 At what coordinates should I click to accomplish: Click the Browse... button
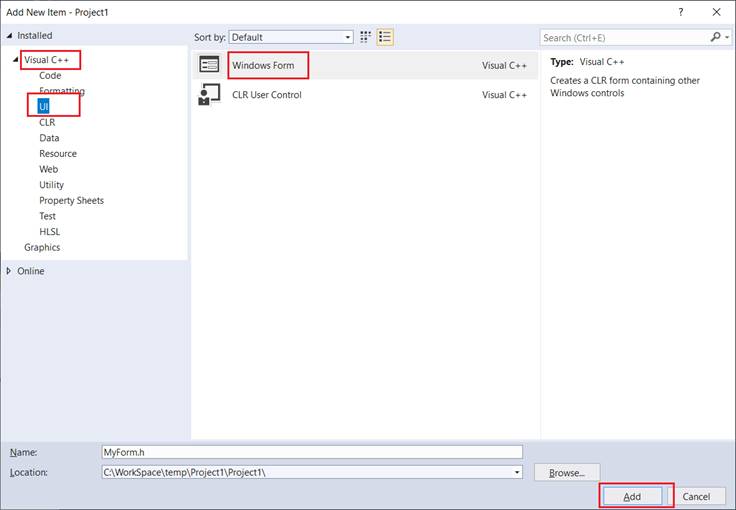click(x=567, y=471)
